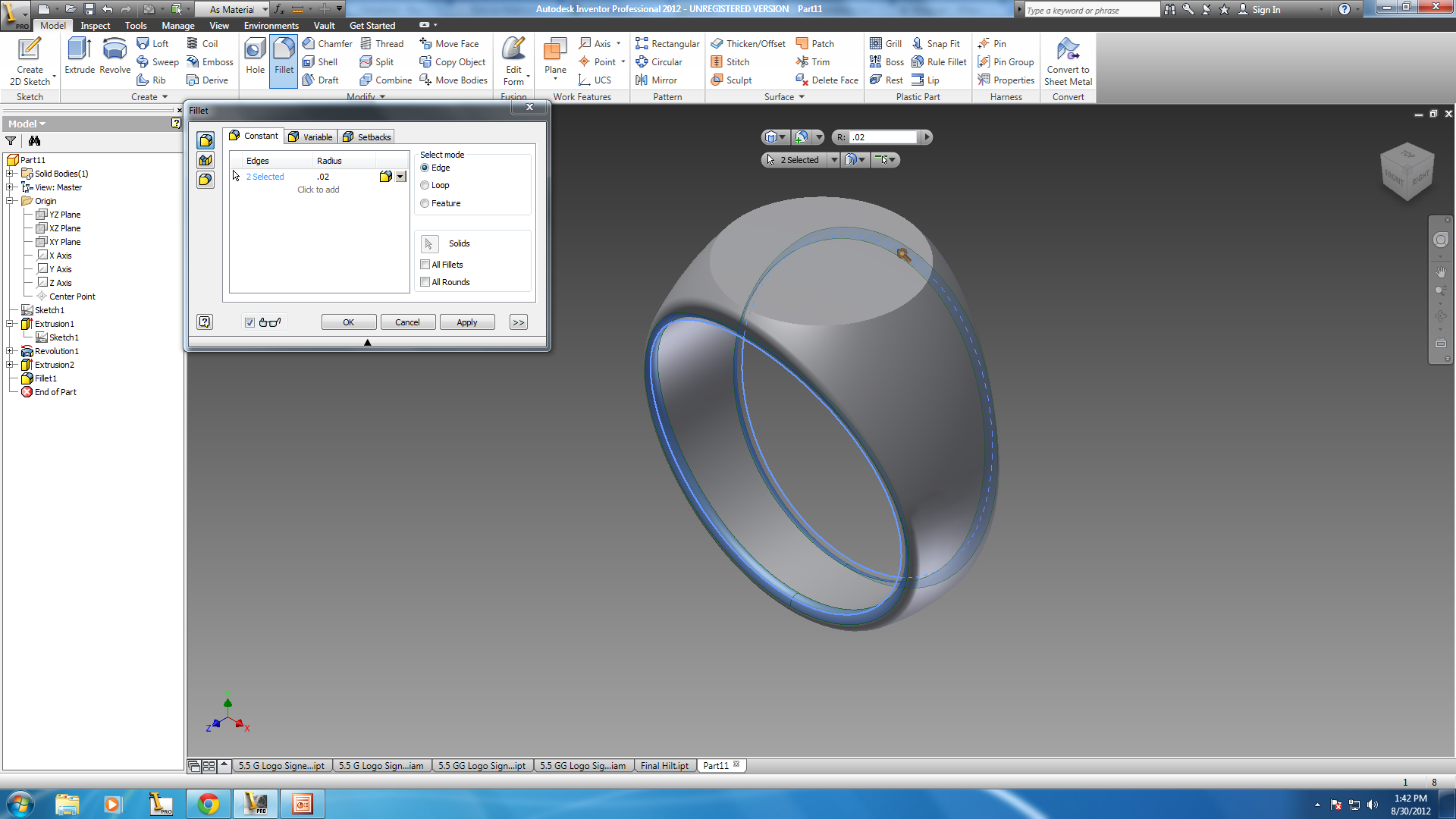Click the Shell tool

tap(320, 62)
